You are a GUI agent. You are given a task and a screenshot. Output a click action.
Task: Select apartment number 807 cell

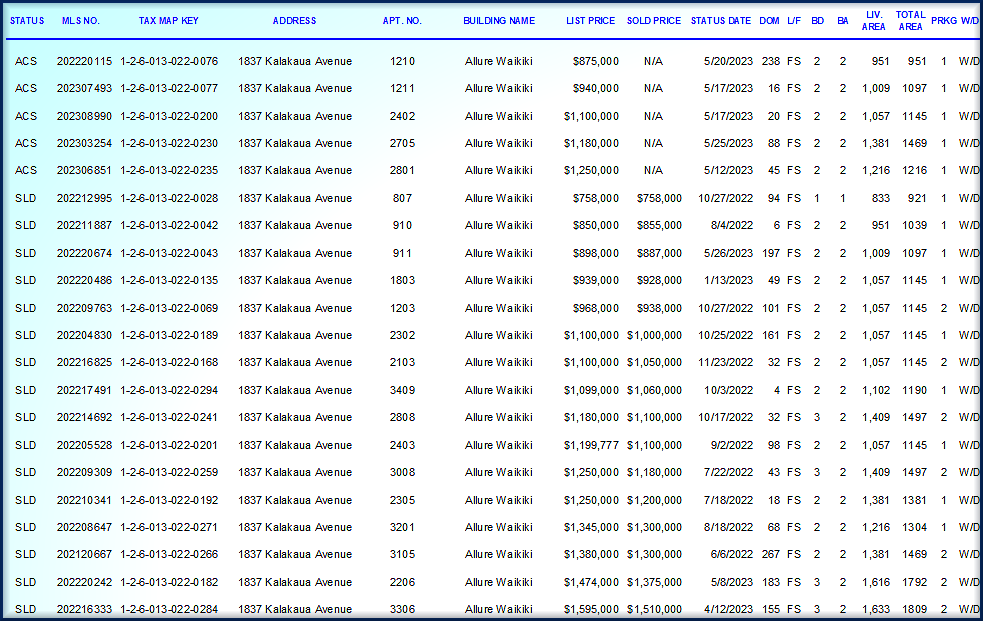[402, 199]
